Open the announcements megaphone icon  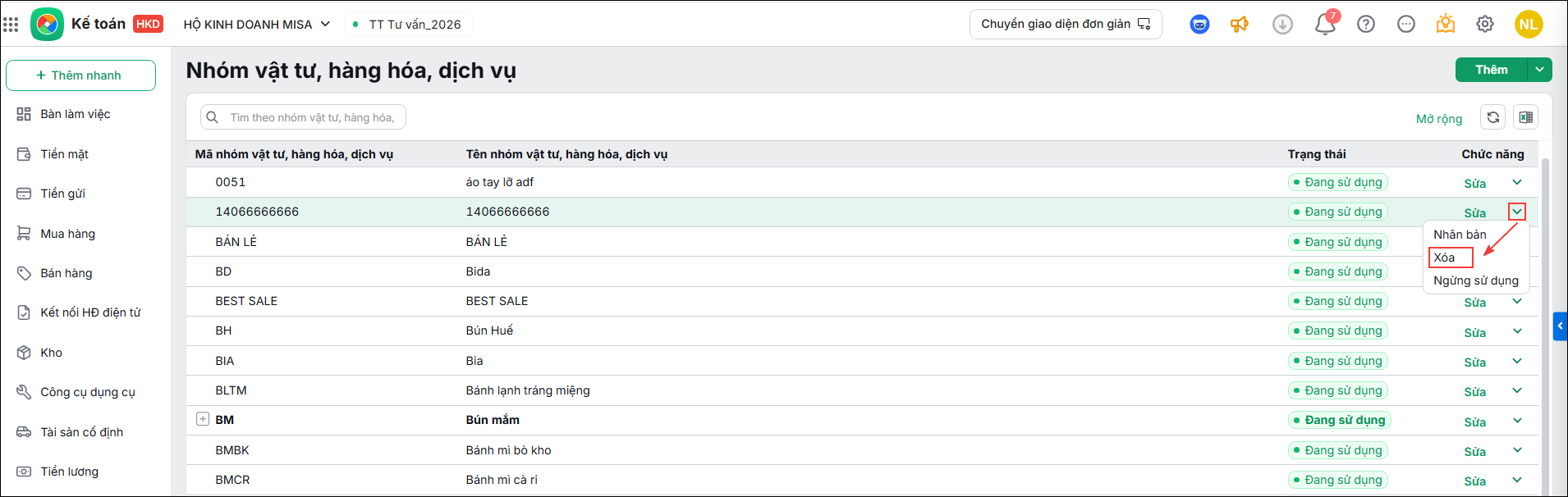(1240, 25)
